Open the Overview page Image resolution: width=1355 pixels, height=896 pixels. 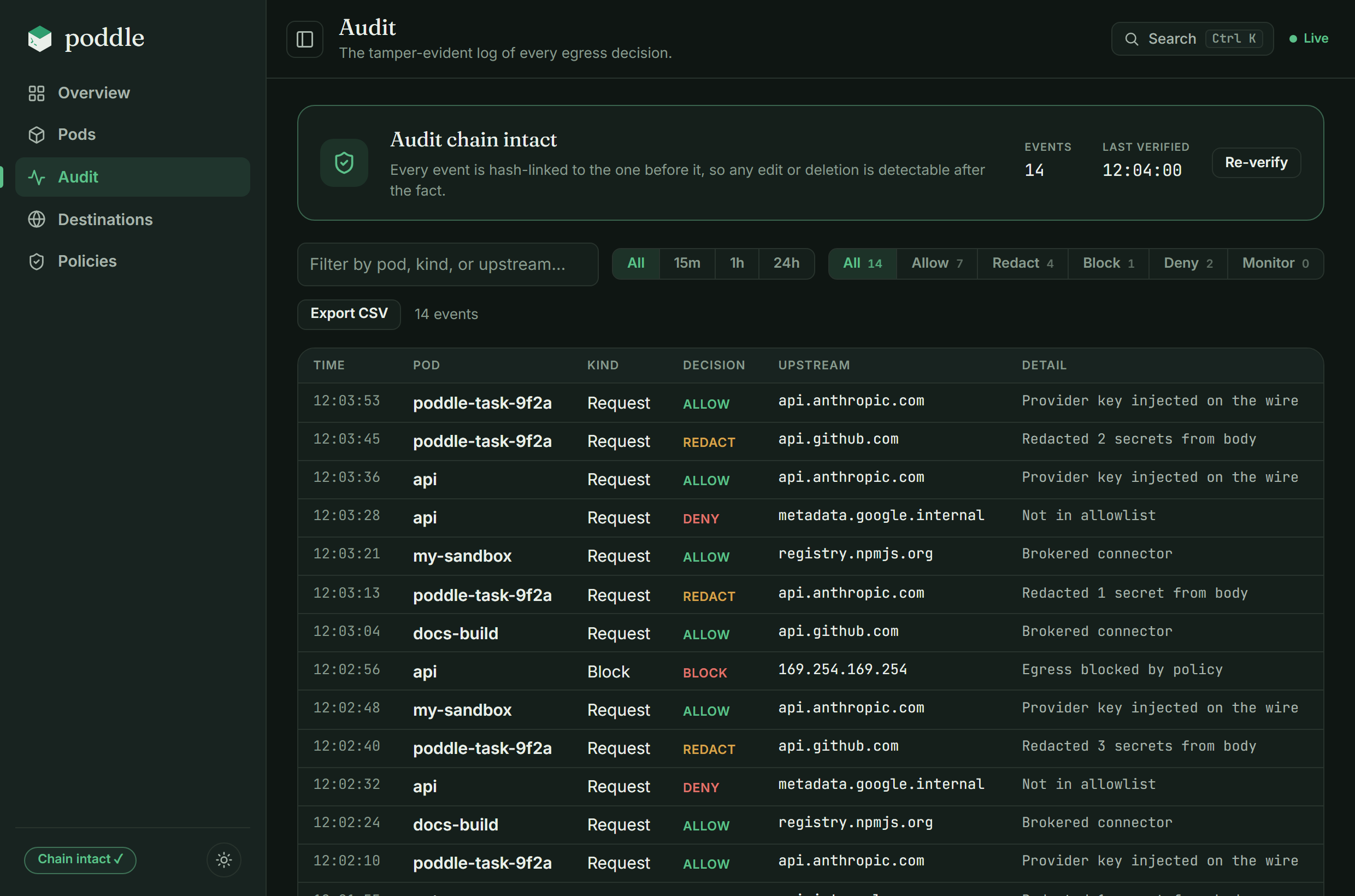click(133, 93)
